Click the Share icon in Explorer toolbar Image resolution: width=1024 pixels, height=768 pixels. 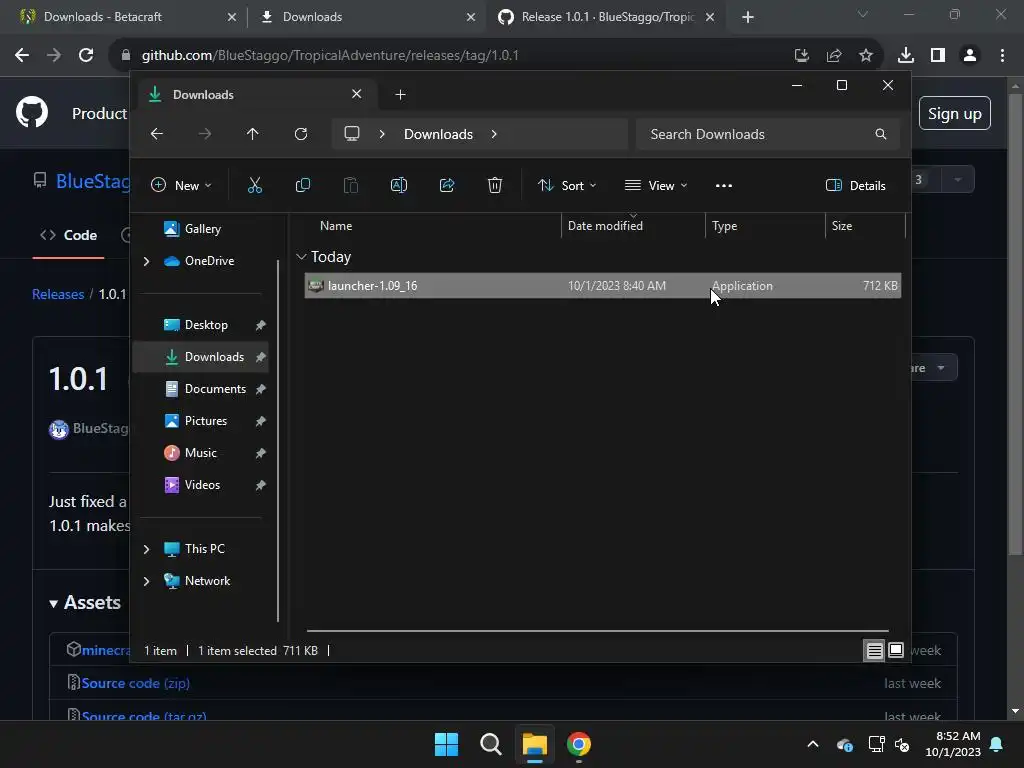pyautogui.click(x=447, y=185)
